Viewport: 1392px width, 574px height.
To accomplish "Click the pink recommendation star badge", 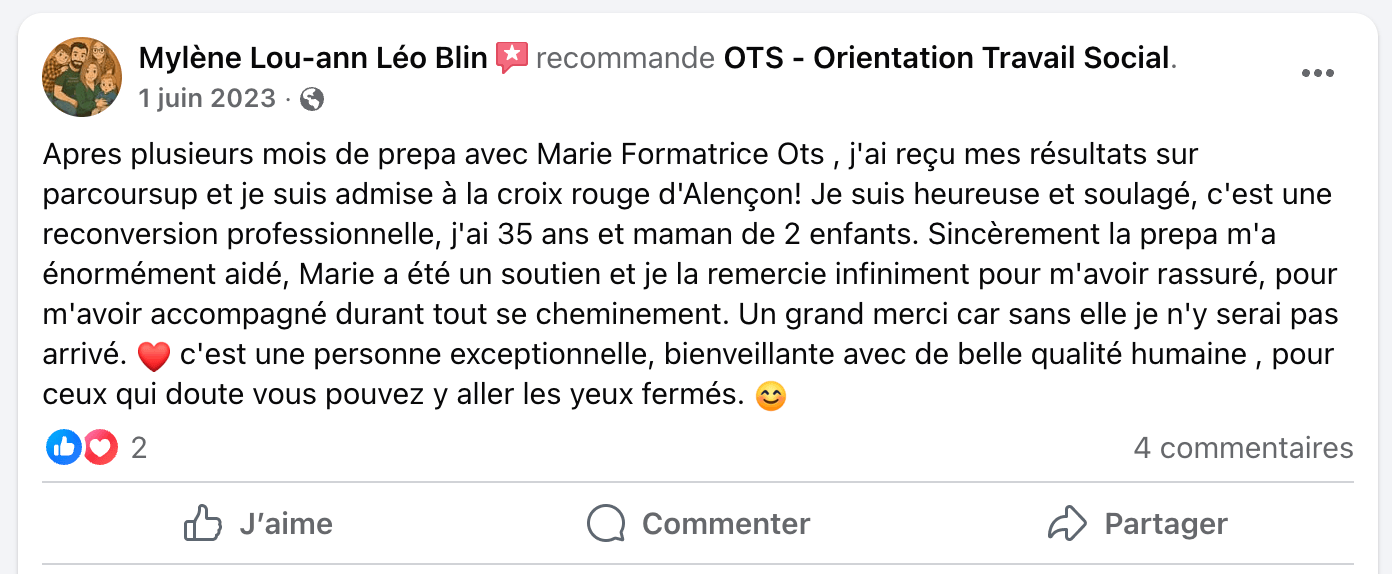I will pos(511,58).
